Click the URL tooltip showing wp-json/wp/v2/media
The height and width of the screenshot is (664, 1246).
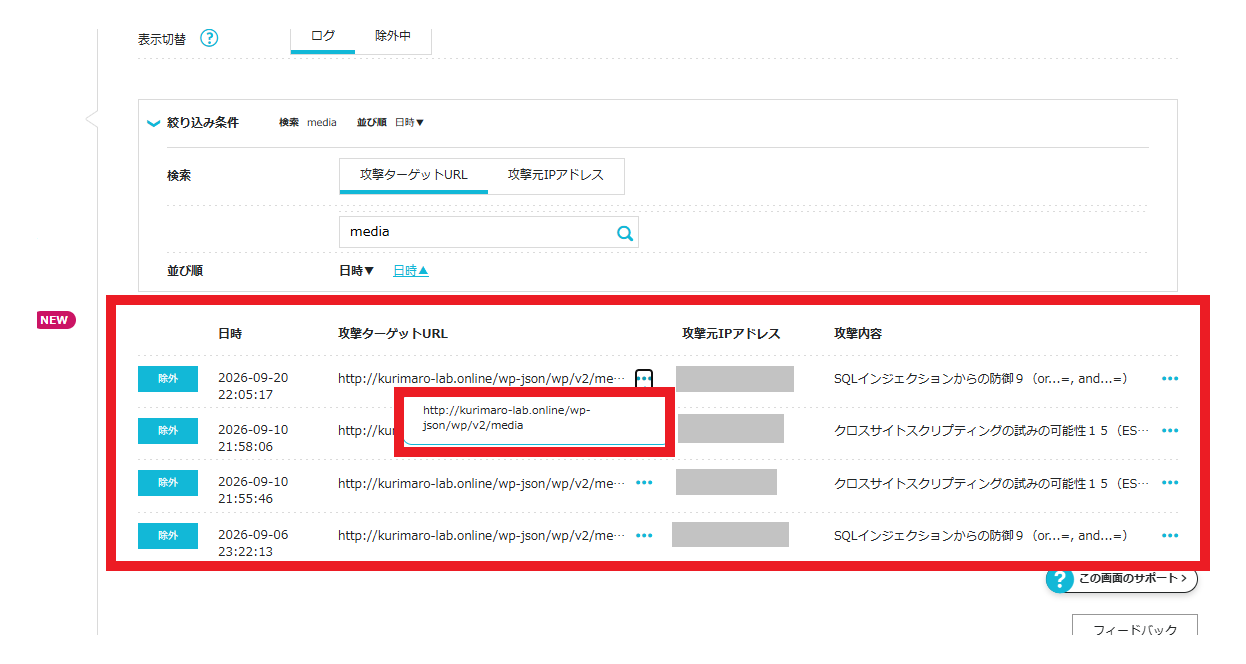coord(534,419)
